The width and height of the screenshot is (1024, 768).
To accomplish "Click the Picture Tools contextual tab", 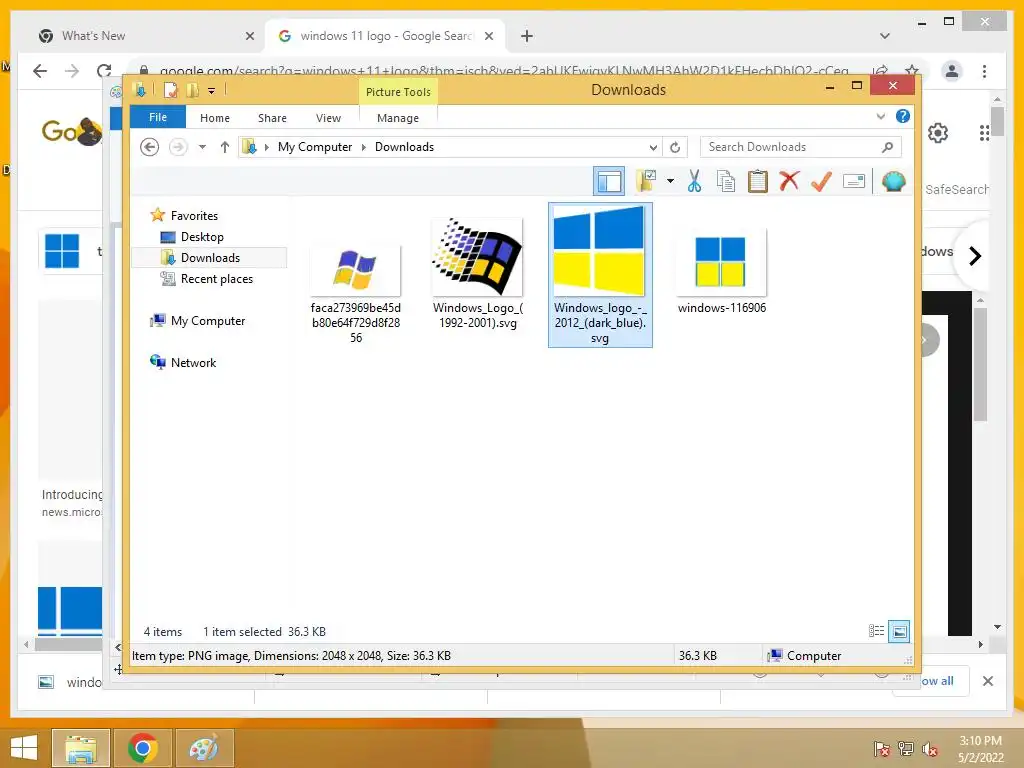I will coord(398,92).
